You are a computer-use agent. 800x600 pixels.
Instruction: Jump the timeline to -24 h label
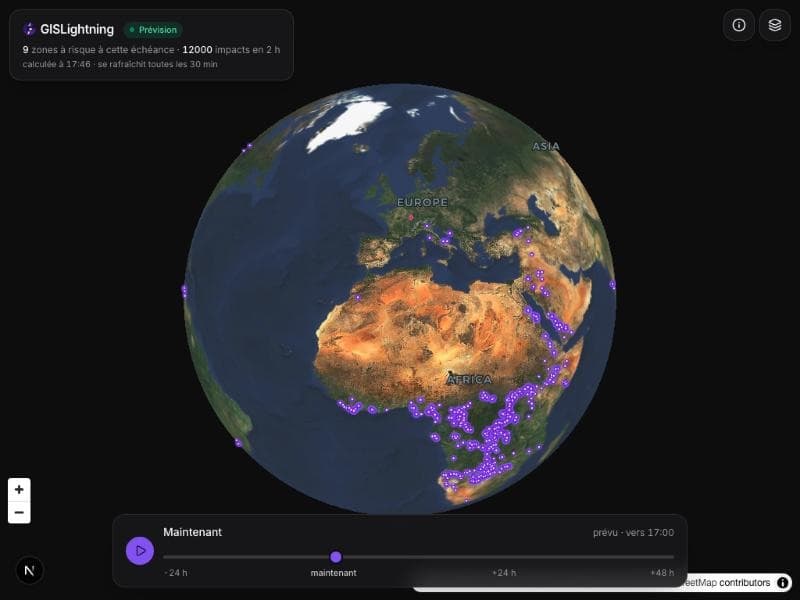coord(176,572)
